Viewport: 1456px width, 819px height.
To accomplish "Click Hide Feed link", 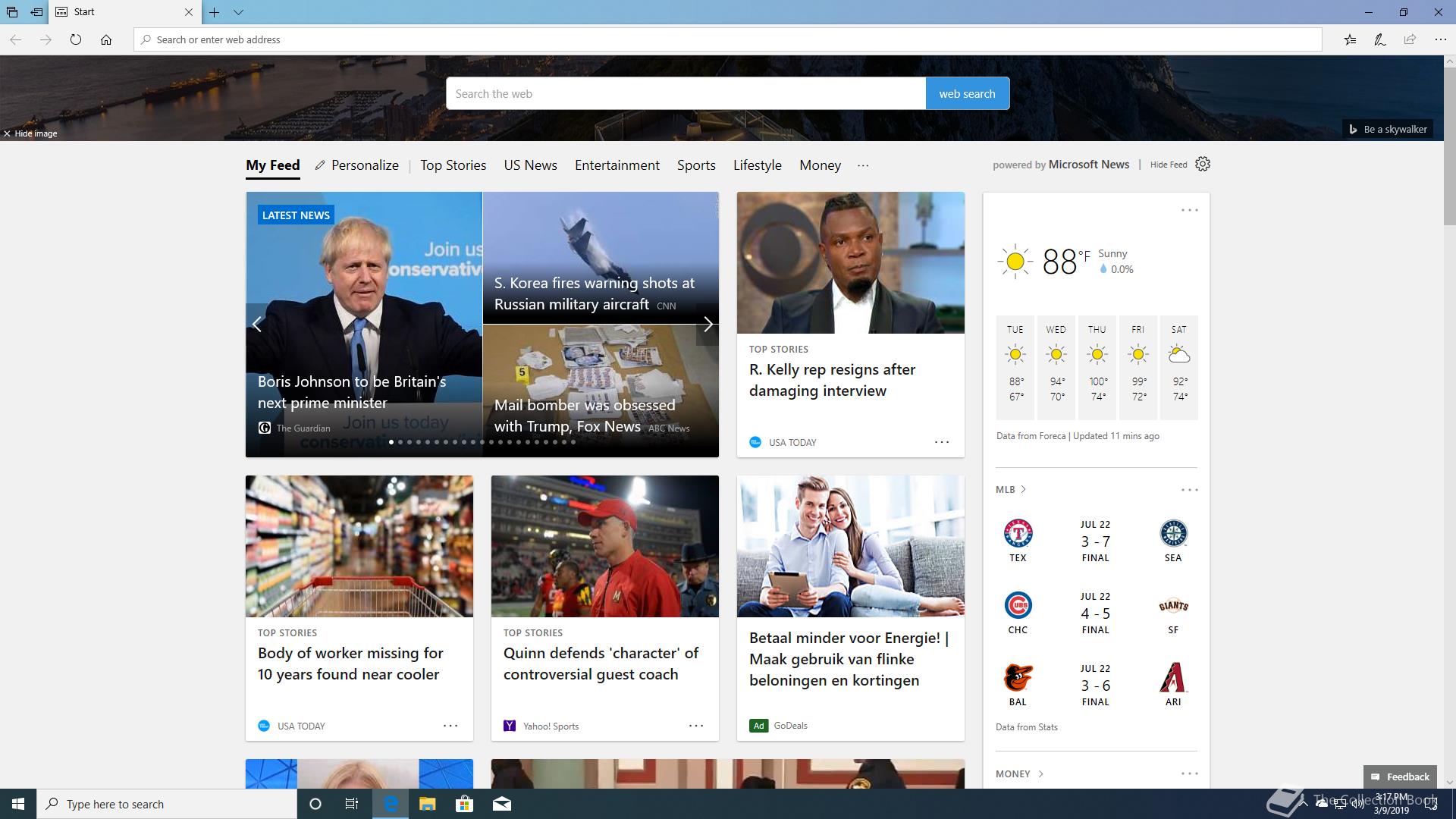I will click(x=1169, y=165).
